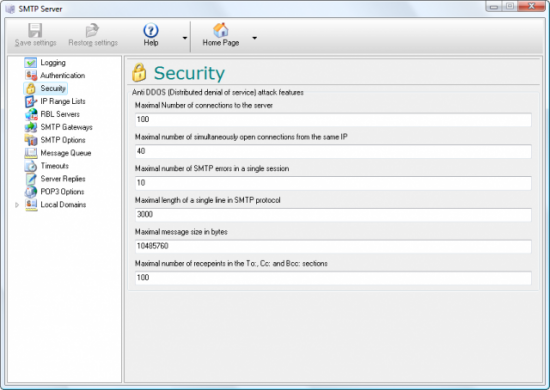Click the Restore settings icon
The image size is (550, 390).
pos(92,30)
